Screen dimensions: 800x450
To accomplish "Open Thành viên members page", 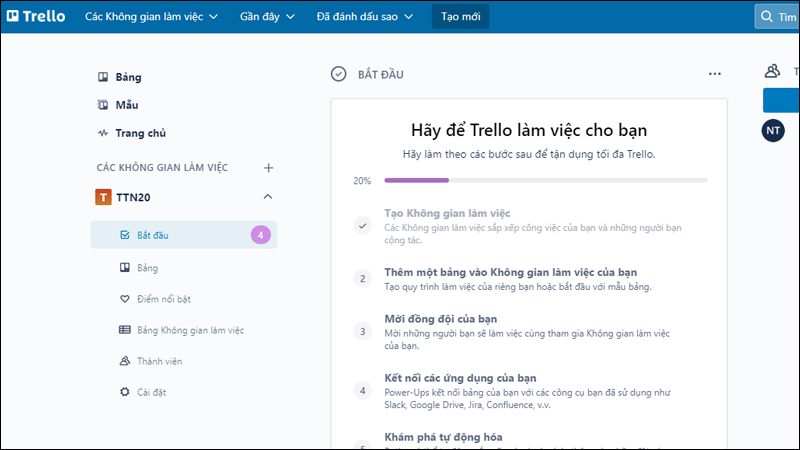I will tap(159, 360).
